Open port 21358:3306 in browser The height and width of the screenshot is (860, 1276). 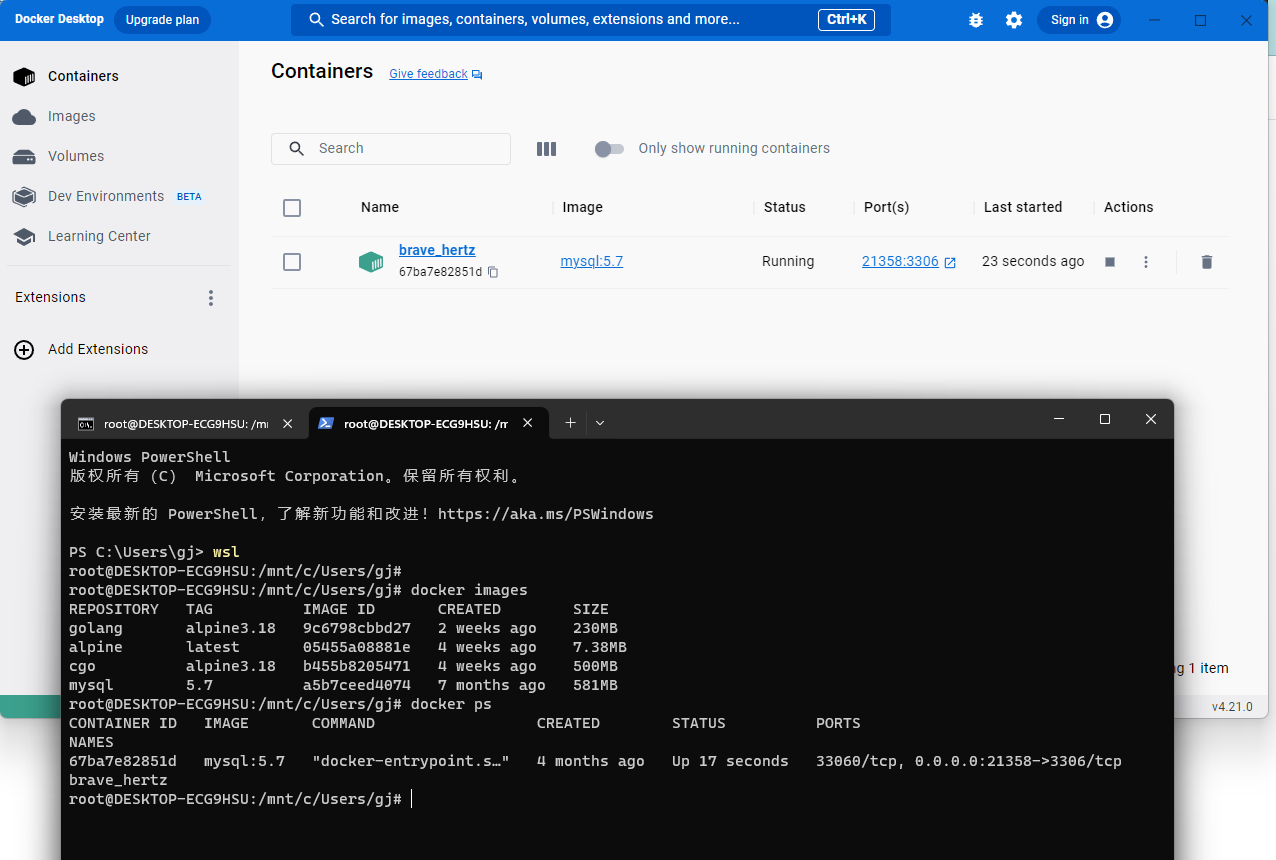click(900, 261)
